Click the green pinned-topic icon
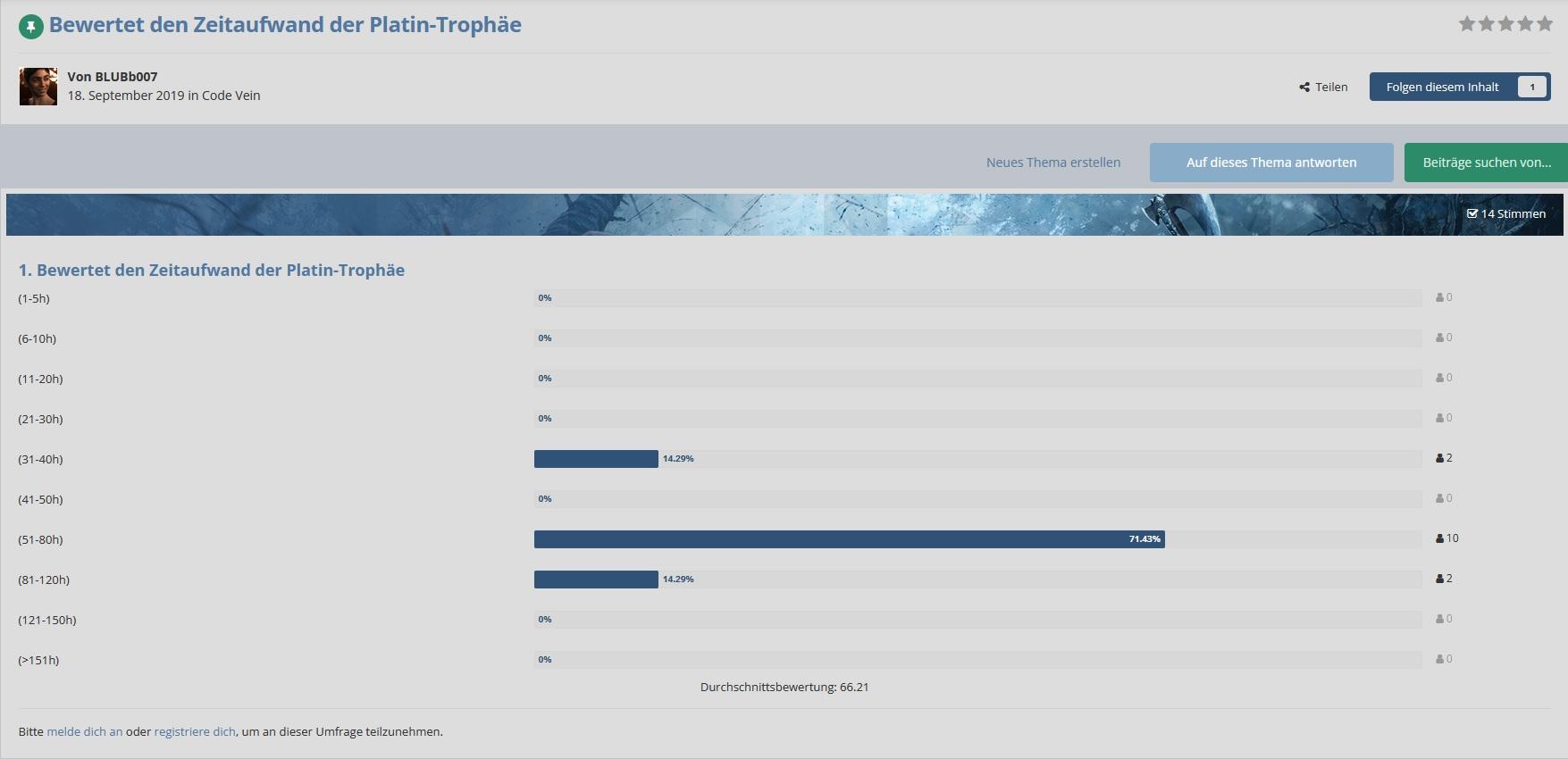The height and width of the screenshot is (759, 1568). 31,27
